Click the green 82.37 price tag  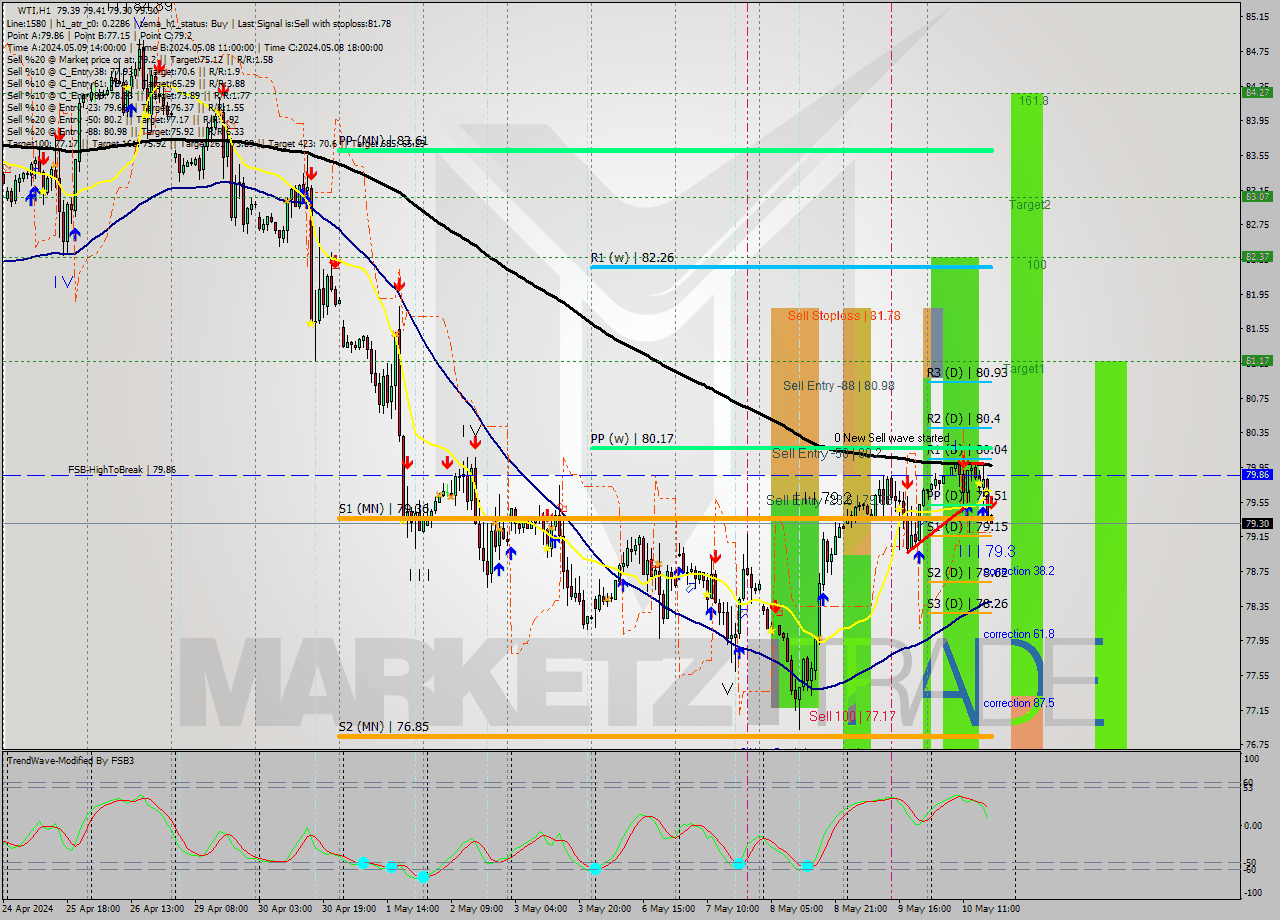[x=1257, y=257]
